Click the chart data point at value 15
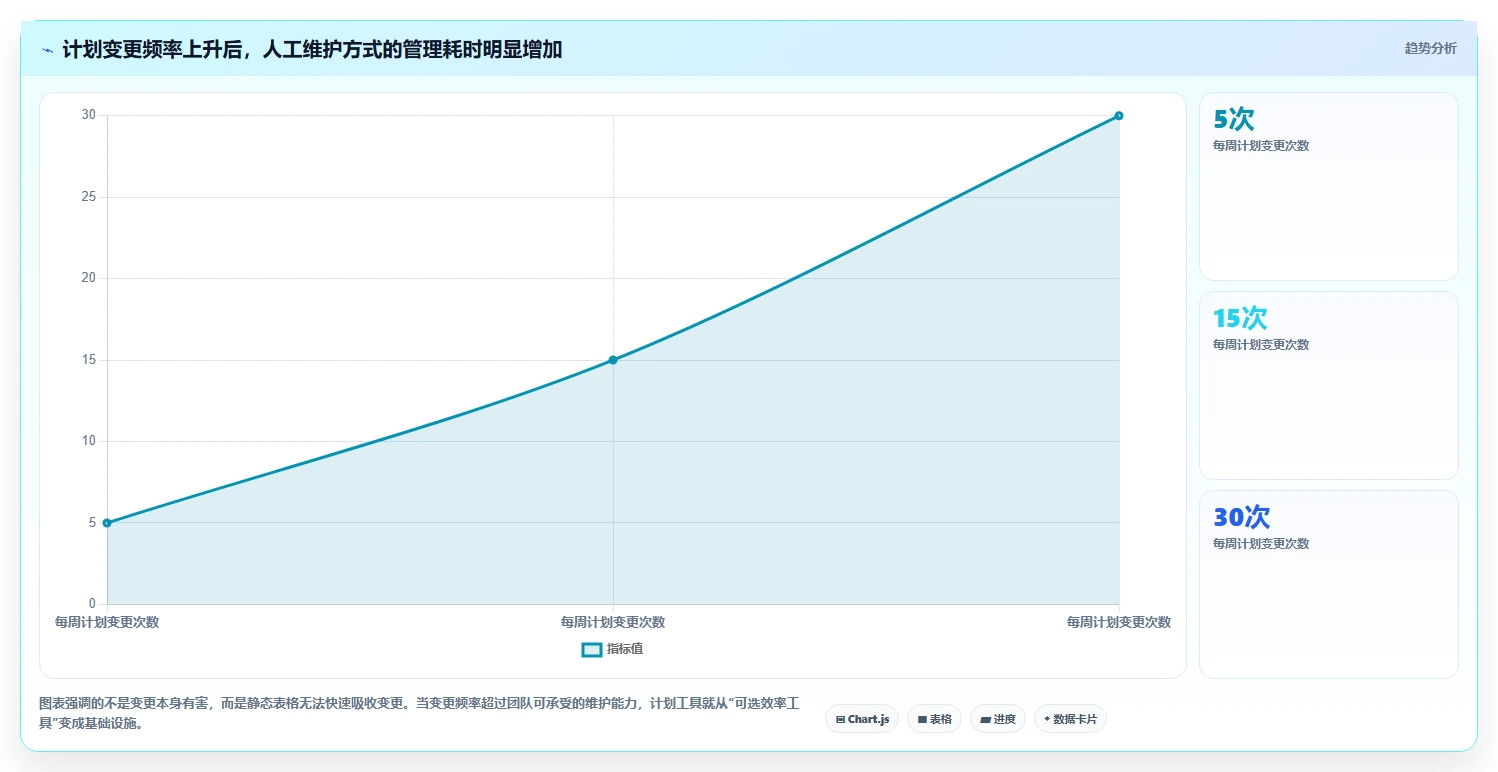1498x772 pixels. click(x=613, y=360)
